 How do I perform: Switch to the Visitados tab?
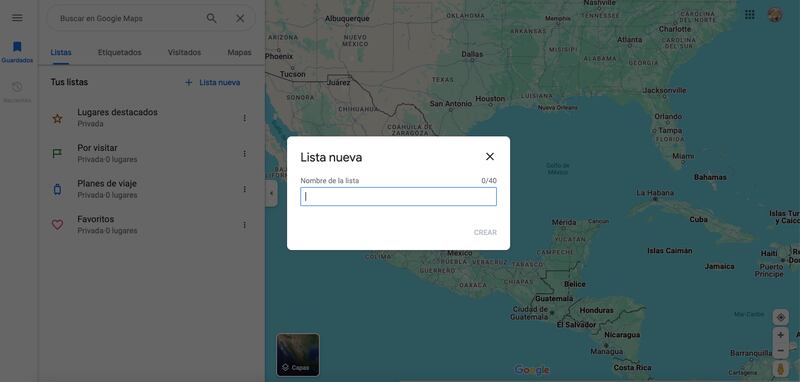(x=184, y=53)
